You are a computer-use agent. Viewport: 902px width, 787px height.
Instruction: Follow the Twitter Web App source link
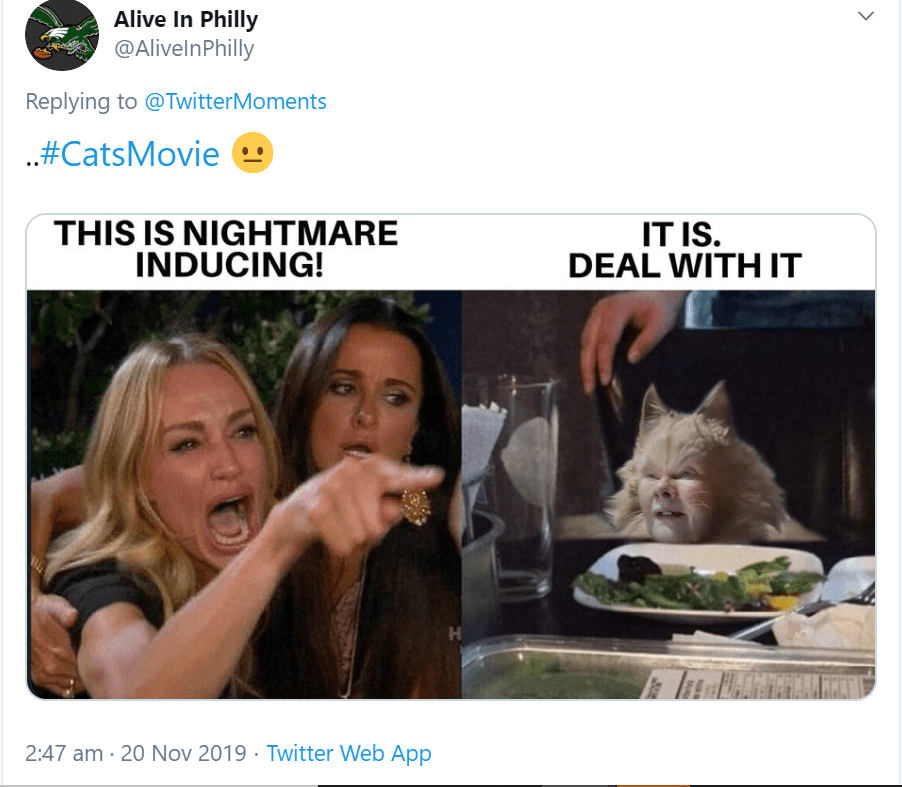pos(349,753)
